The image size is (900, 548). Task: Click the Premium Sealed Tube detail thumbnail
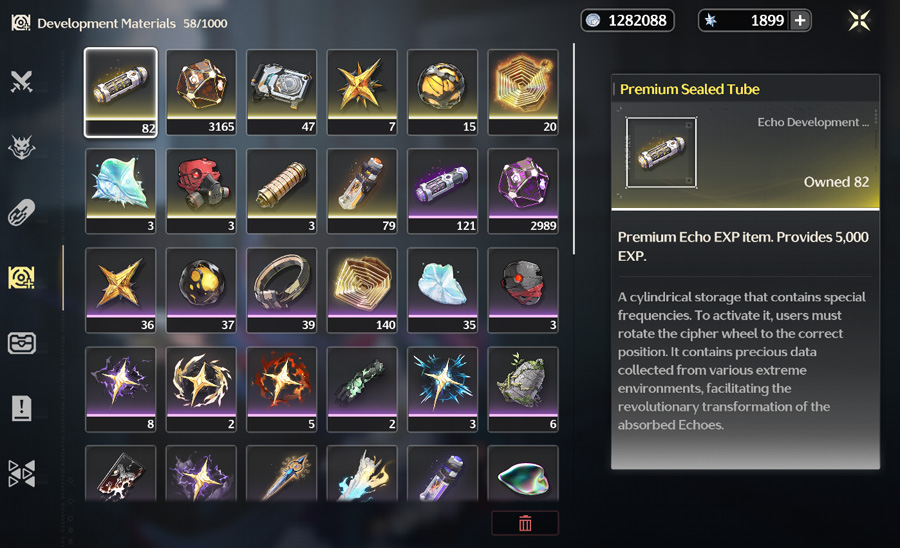click(661, 153)
